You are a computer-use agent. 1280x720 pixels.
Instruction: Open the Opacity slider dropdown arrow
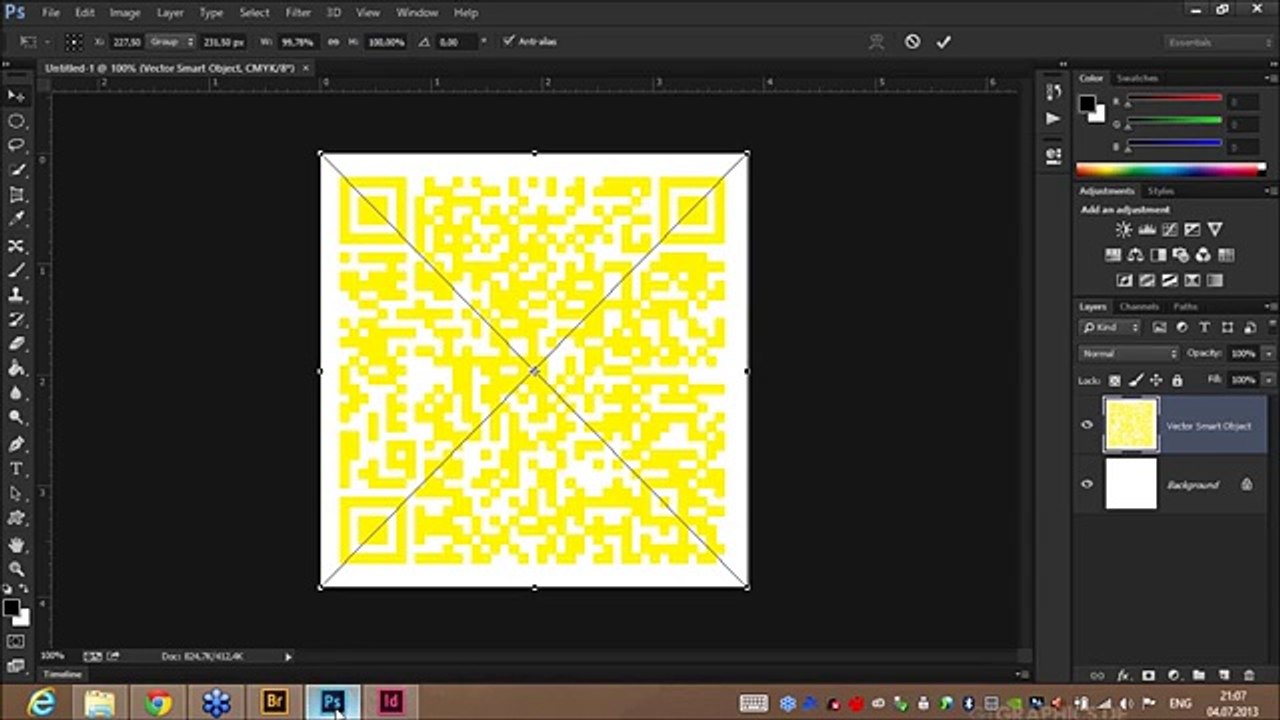point(1269,353)
